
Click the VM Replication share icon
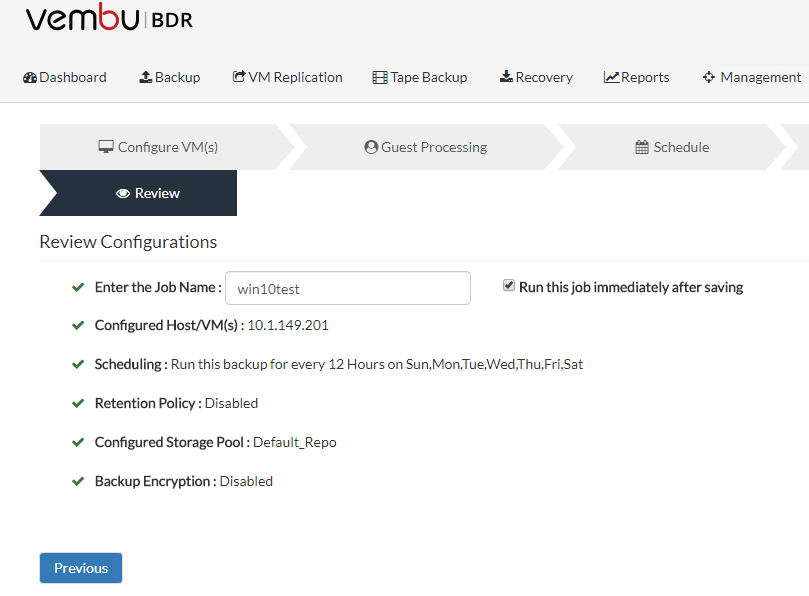pos(239,77)
